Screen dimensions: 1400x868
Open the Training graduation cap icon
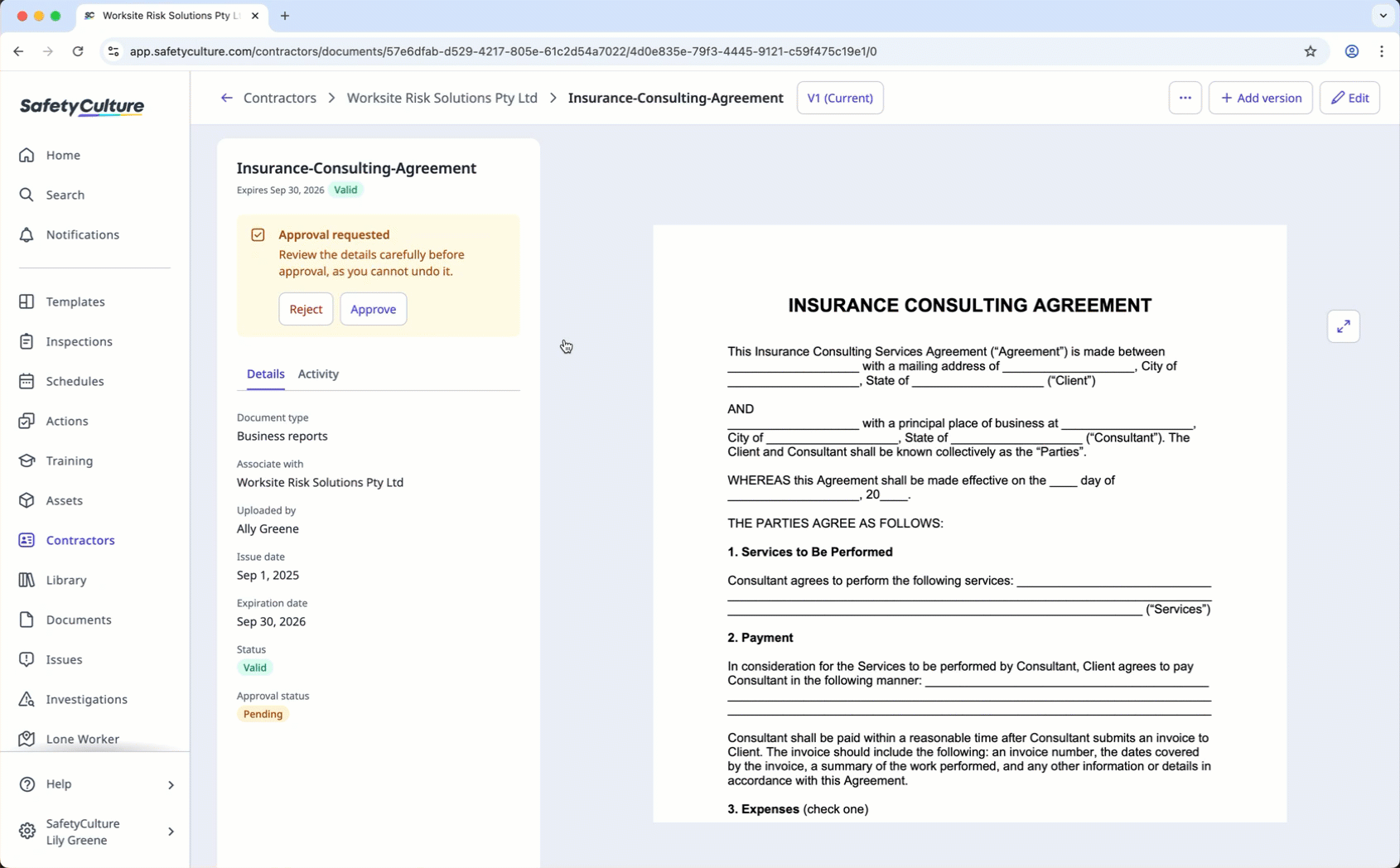[27, 461]
